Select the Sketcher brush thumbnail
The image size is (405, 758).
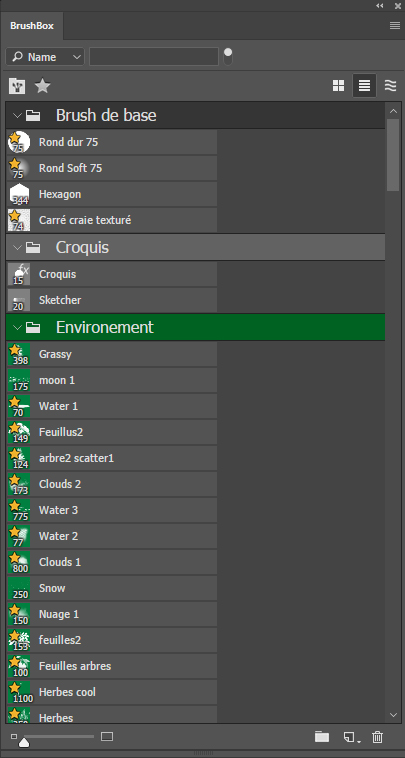coord(19,300)
